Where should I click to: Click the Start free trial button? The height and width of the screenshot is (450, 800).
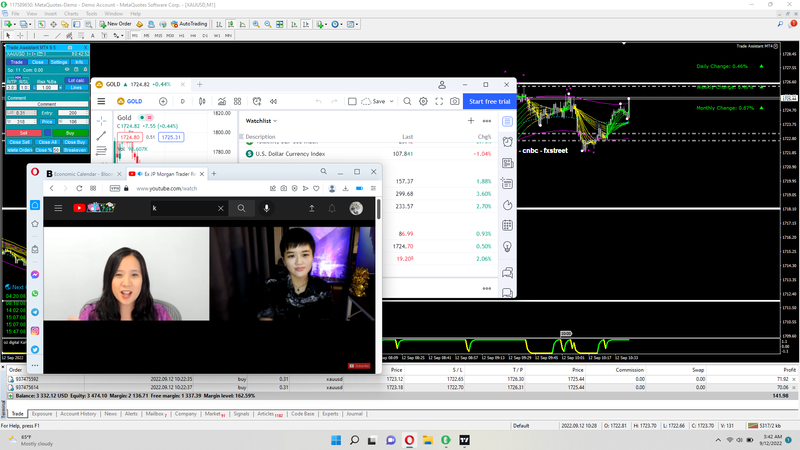click(x=489, y=101)
